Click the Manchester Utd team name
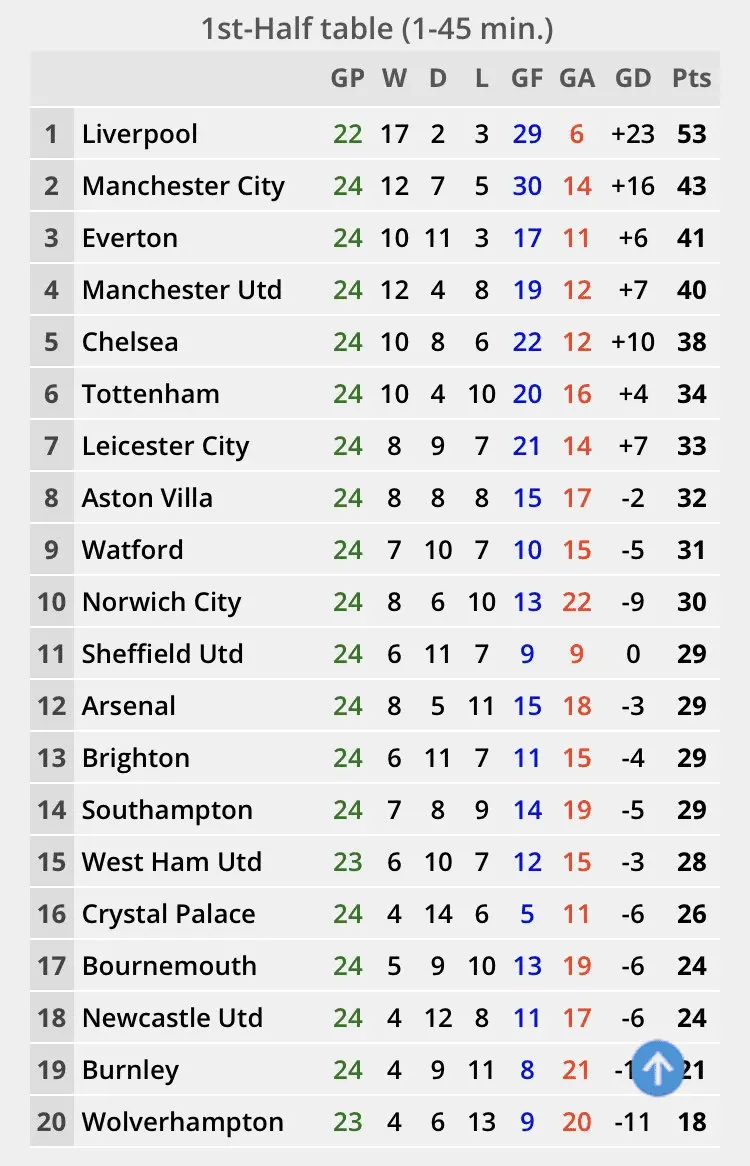The height and width of the screenshot is (1166, 750). pyautogui.click(x=182, y=290)
